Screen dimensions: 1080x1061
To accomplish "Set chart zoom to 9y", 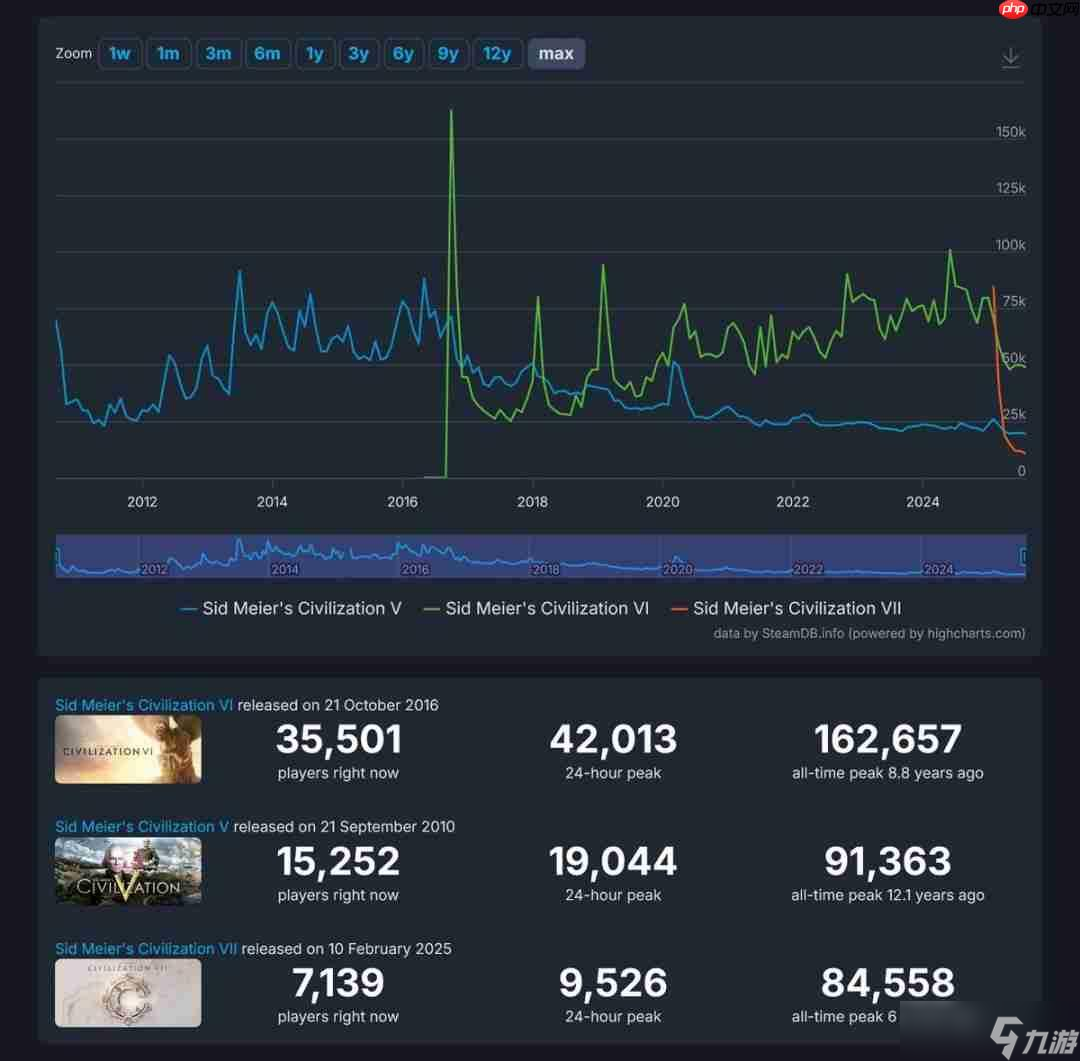I will coord(448,54).
